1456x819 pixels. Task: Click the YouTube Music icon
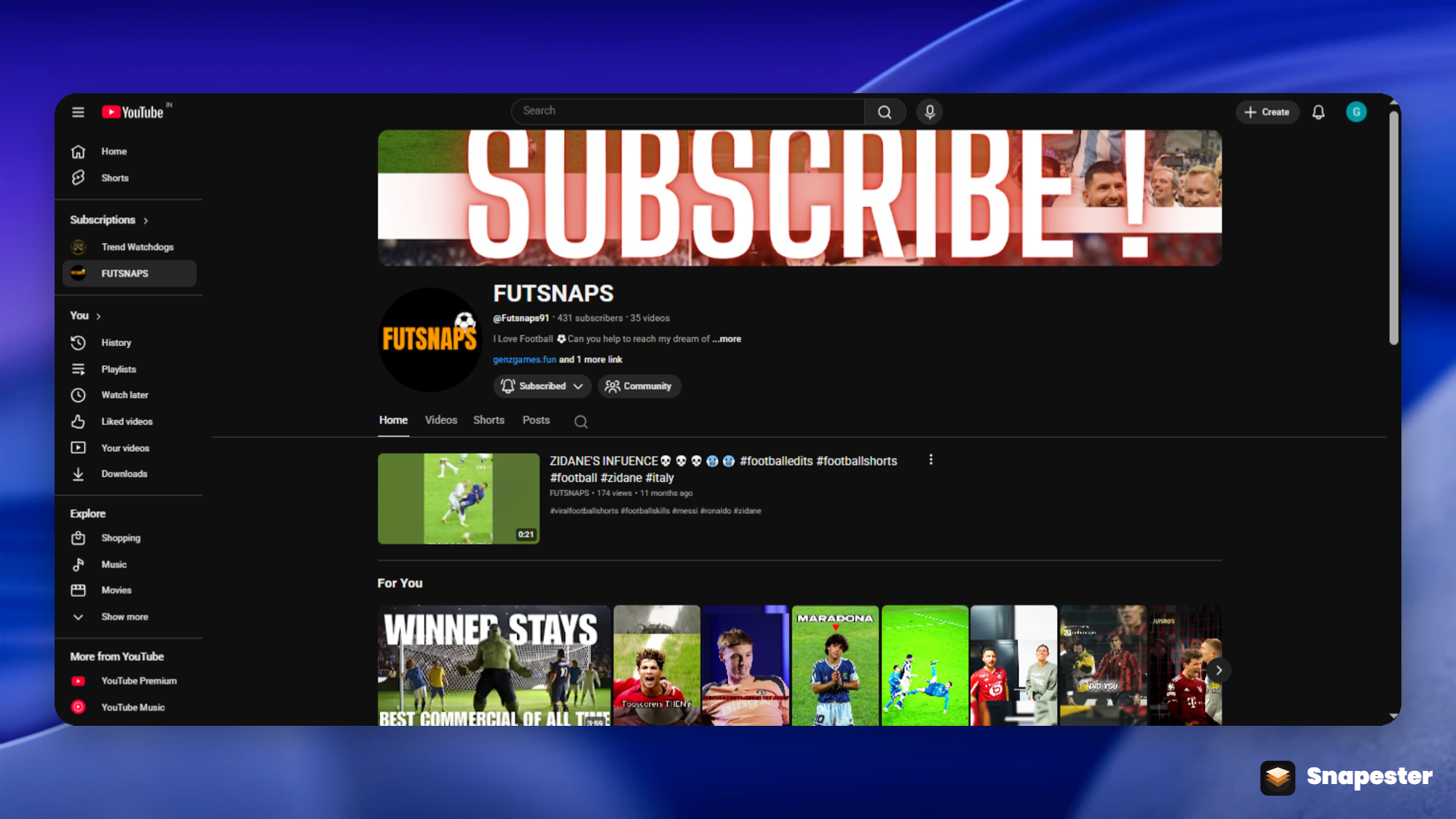point(78,707)
